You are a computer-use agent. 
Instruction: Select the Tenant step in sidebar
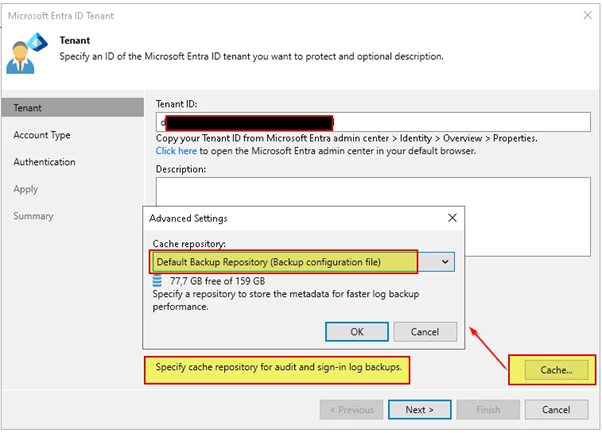point(73,107)
